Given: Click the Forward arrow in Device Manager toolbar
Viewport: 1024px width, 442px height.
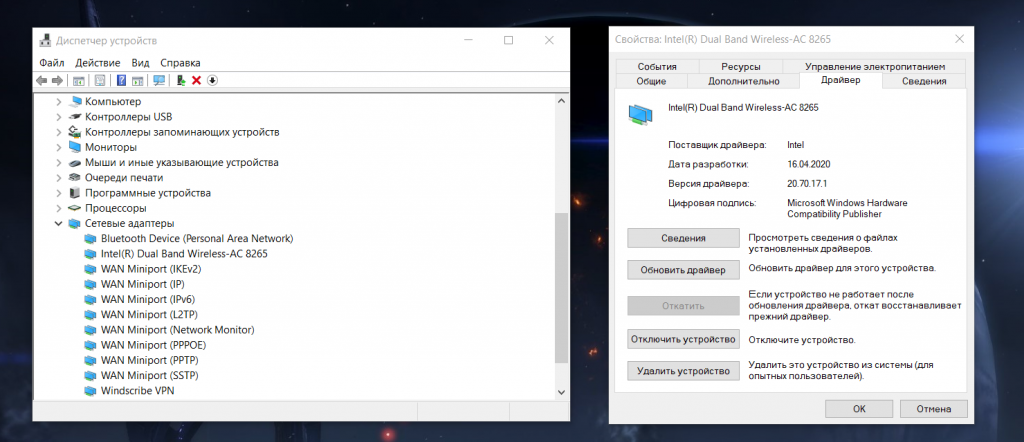Looking at the screenshot, I should pos(57,80).
